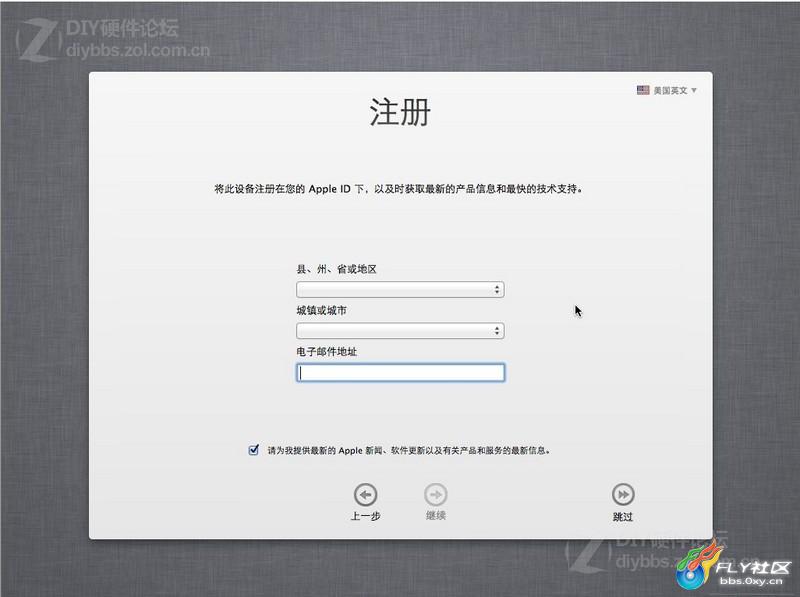800x597 pixels.
Task: Click the 电子邮件地址 field label
Action: 327,352
